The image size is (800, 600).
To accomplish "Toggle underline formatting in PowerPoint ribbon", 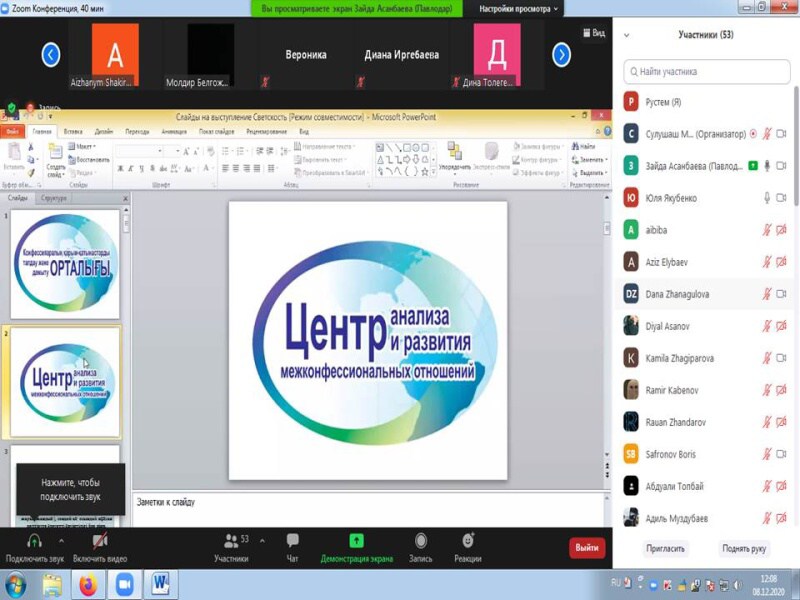I will (141, 168).
